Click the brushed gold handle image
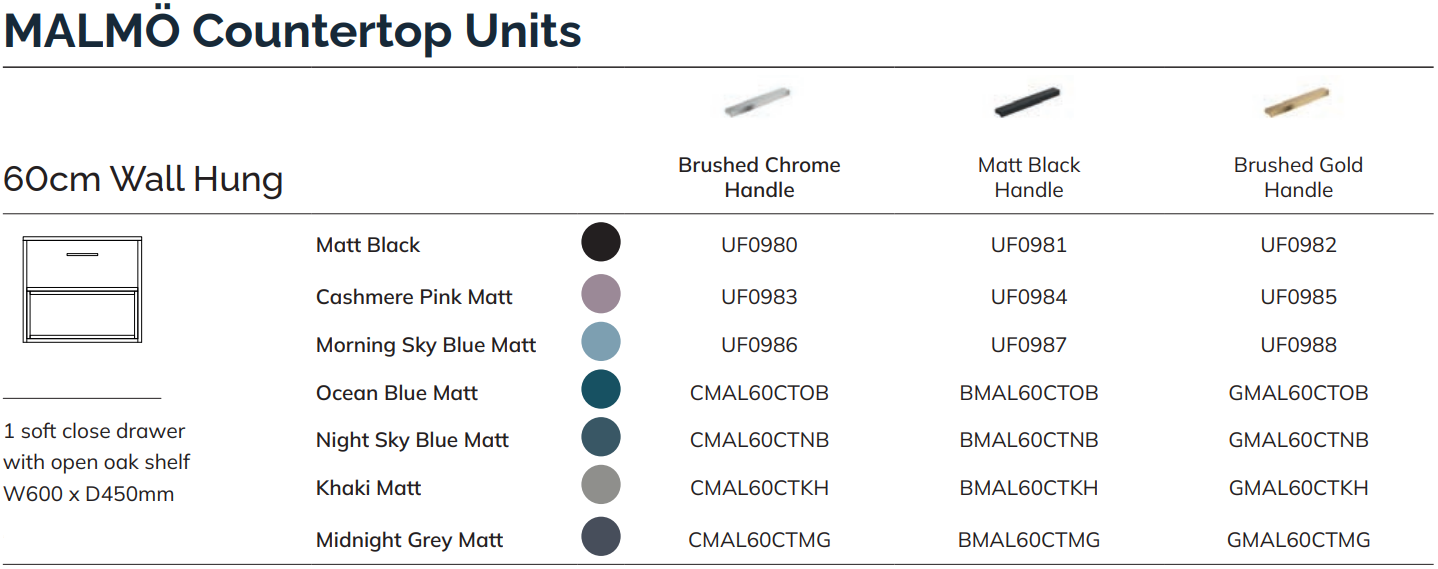Screen dimensions: 1438x569 click(x=1297, y=102)
